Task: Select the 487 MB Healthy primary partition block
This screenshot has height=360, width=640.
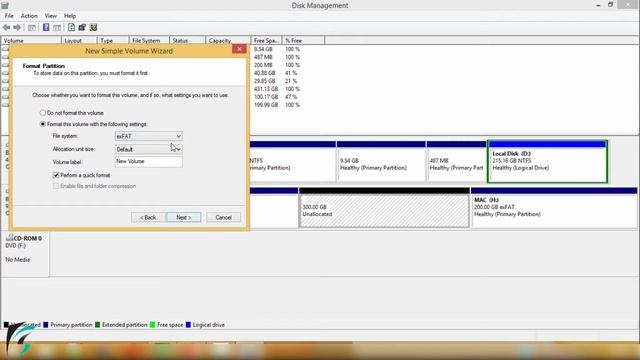Action: (456, 162)
